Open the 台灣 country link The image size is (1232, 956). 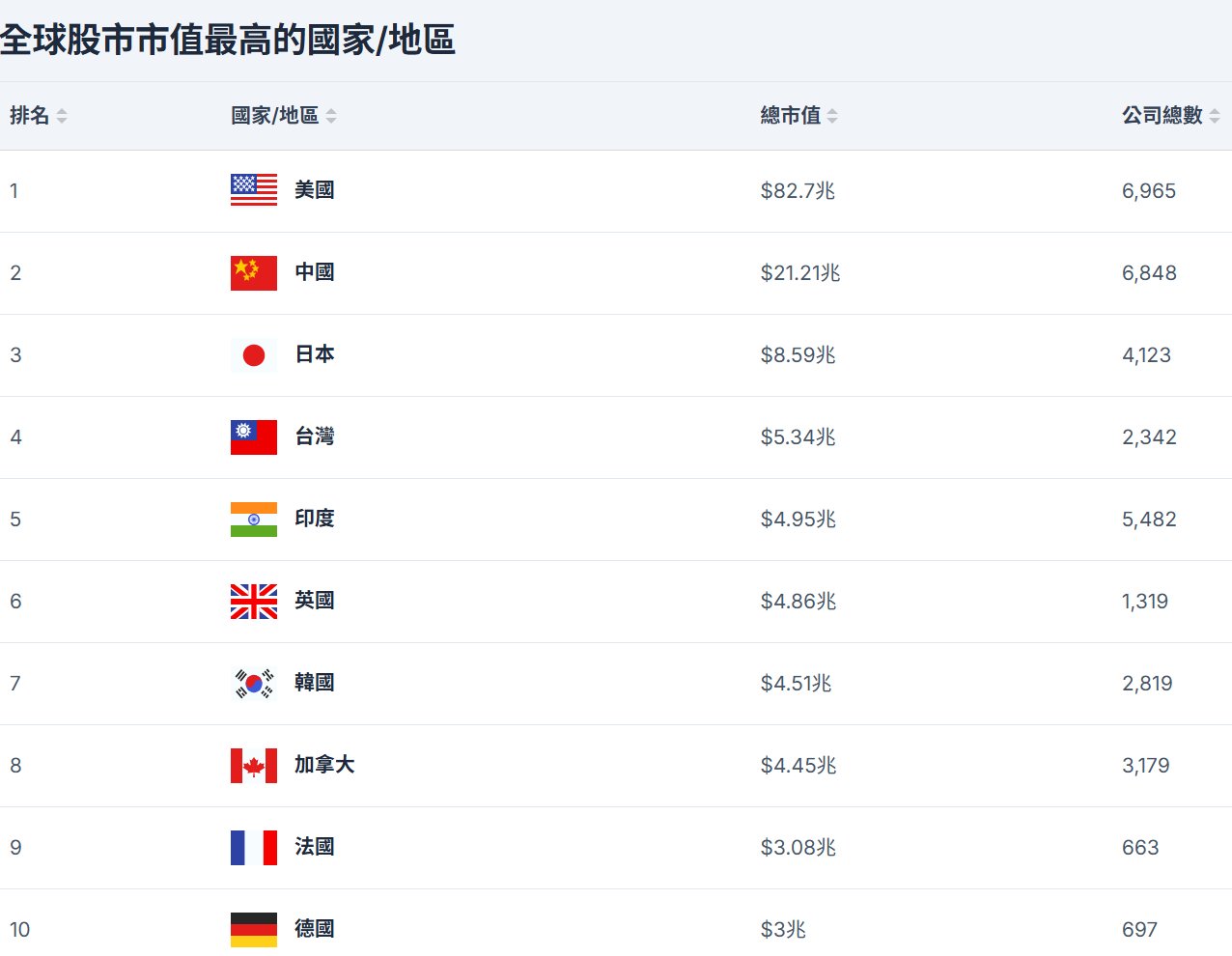[x=315, y=436]
